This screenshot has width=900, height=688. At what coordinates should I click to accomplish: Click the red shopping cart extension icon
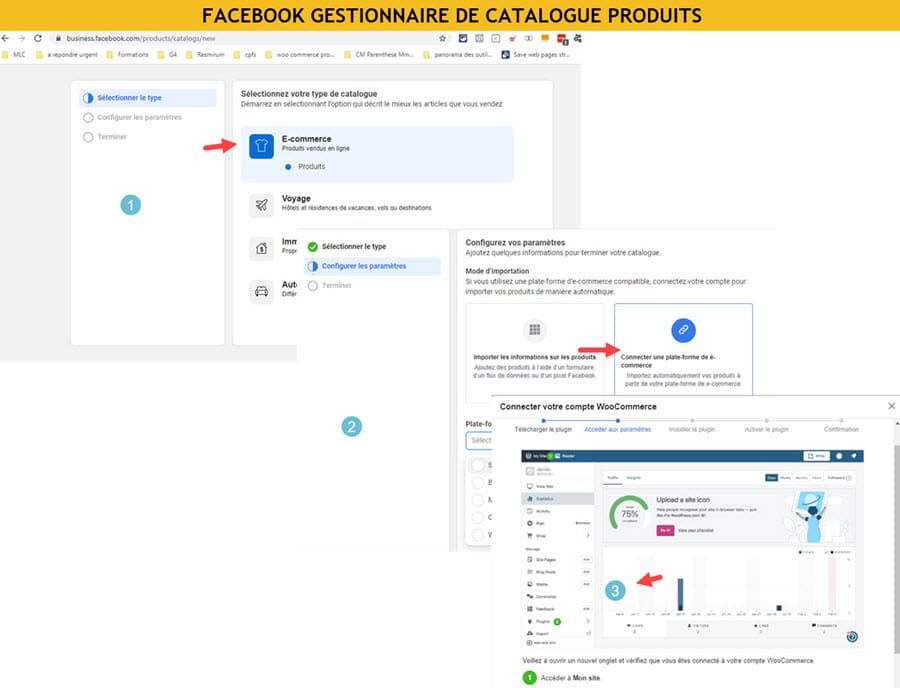tap(512, 38)
